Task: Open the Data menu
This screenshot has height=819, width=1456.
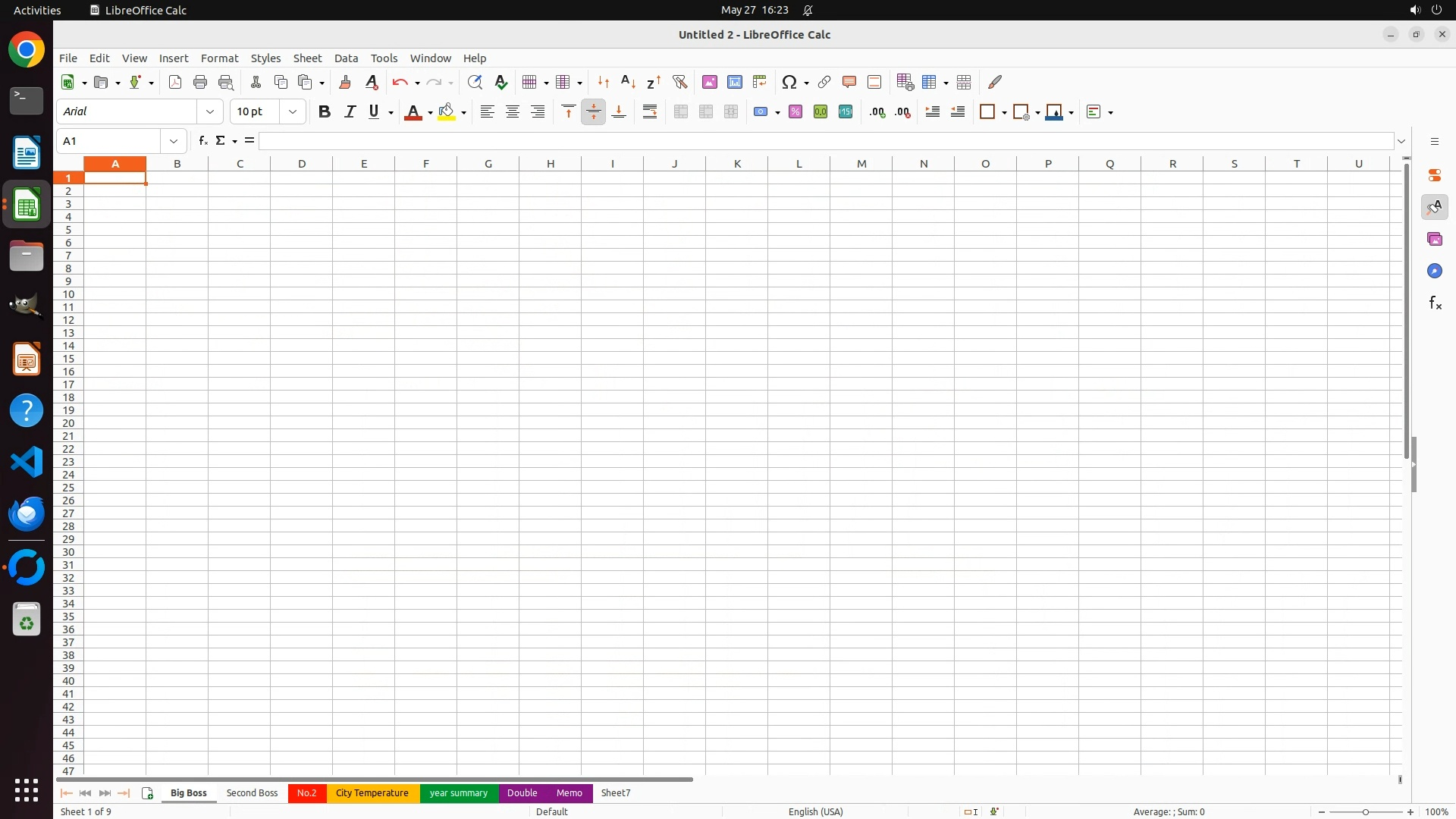Action: pos(346,58)
